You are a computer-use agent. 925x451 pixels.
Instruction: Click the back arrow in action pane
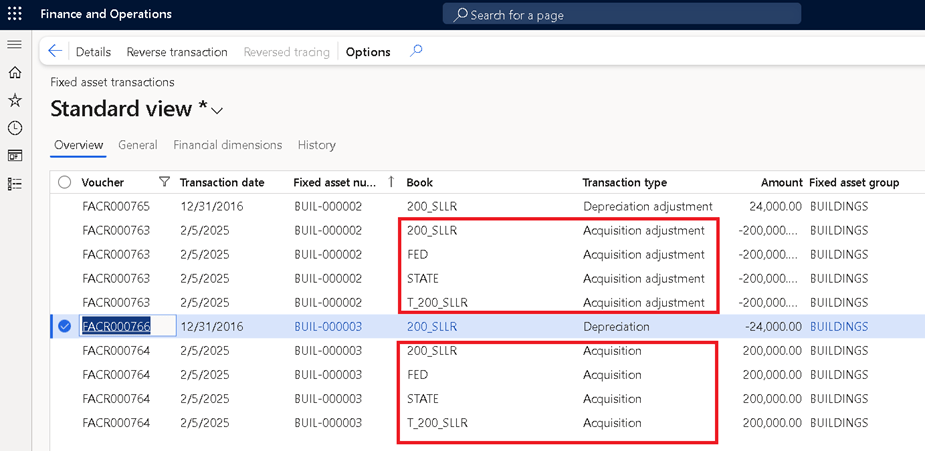(x=55, y=52)
